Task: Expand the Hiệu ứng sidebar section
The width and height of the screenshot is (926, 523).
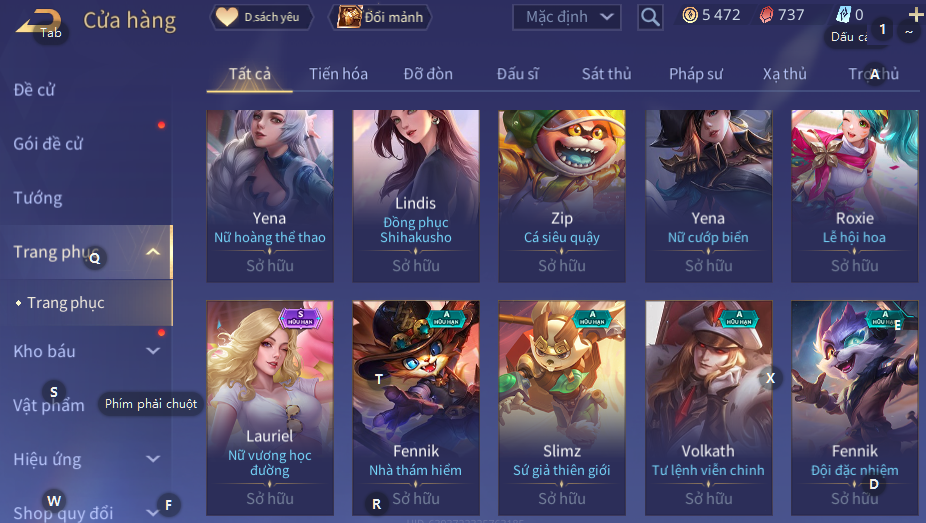Action: coord(153,459)
